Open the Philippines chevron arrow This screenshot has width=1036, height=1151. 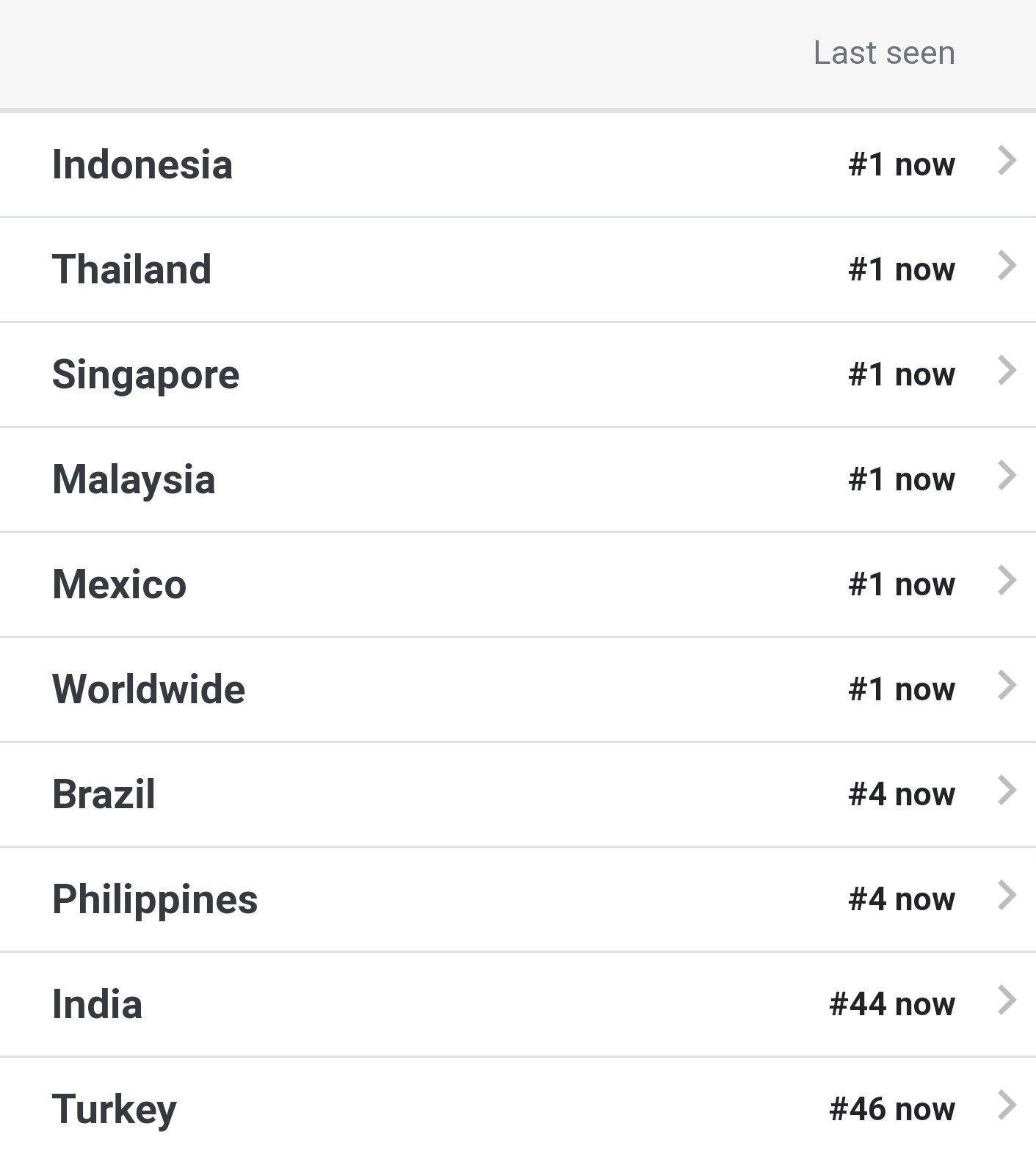coord(1007,896)
